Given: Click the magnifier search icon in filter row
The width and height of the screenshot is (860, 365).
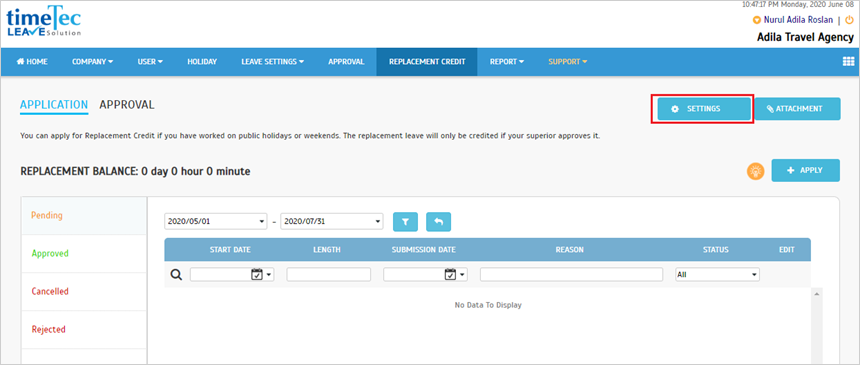Looking at the screenshot, I should click(176, 274).
